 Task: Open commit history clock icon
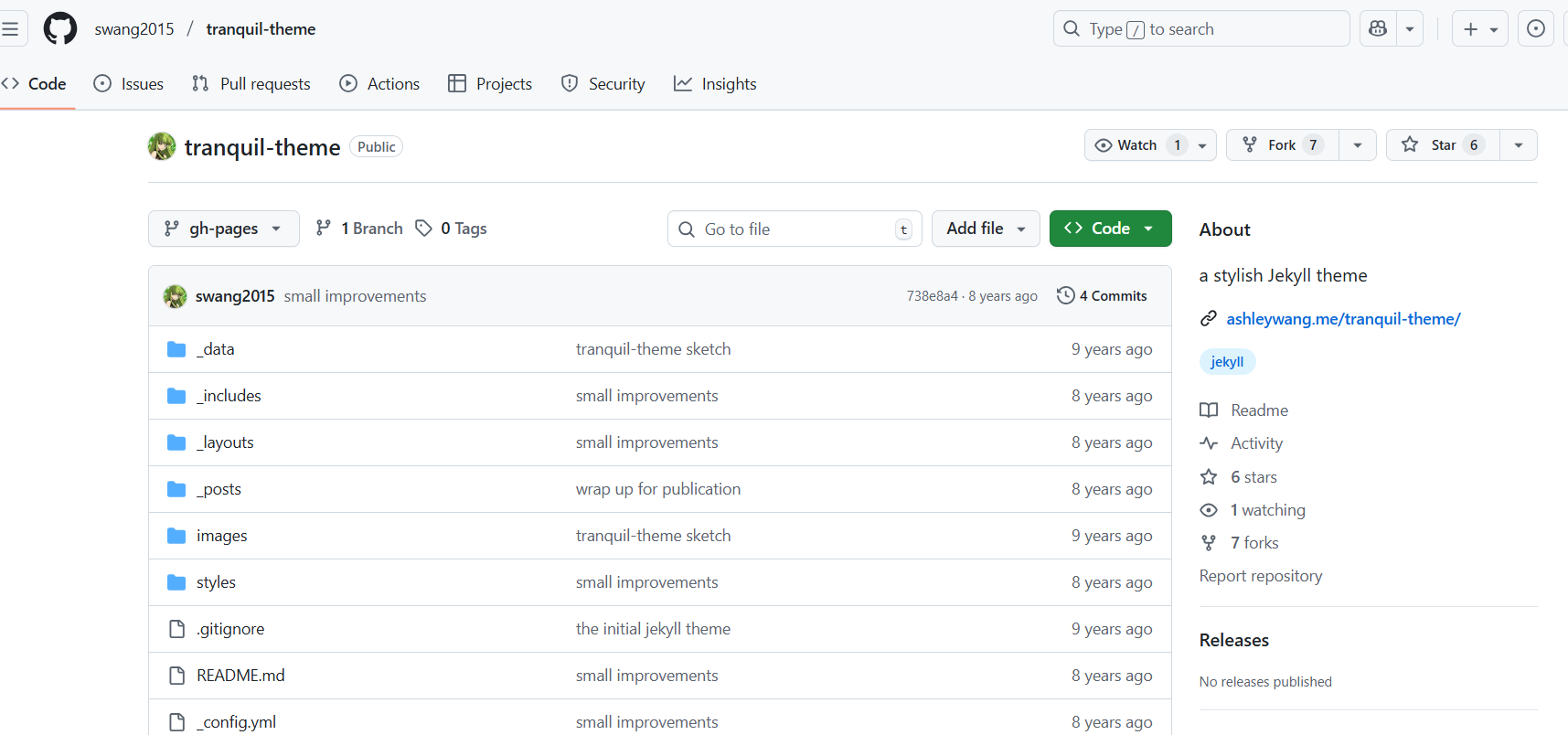(x=1065, y=295)
